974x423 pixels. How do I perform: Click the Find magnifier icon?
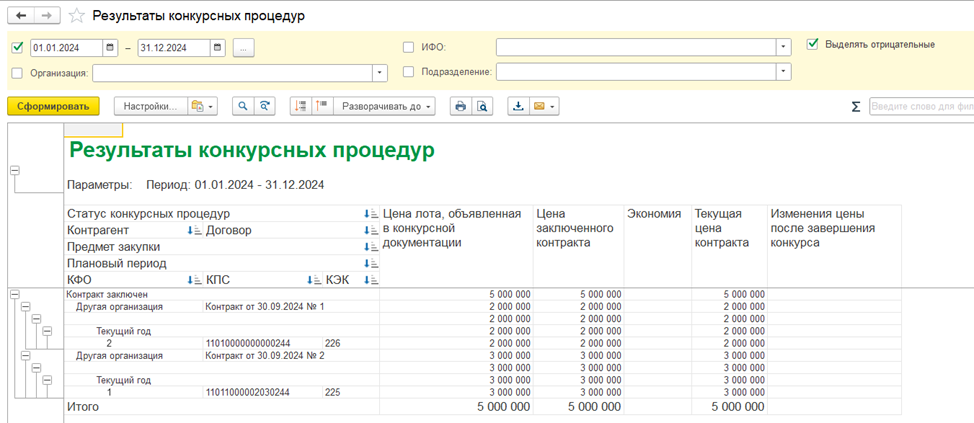tap(243, 106)
